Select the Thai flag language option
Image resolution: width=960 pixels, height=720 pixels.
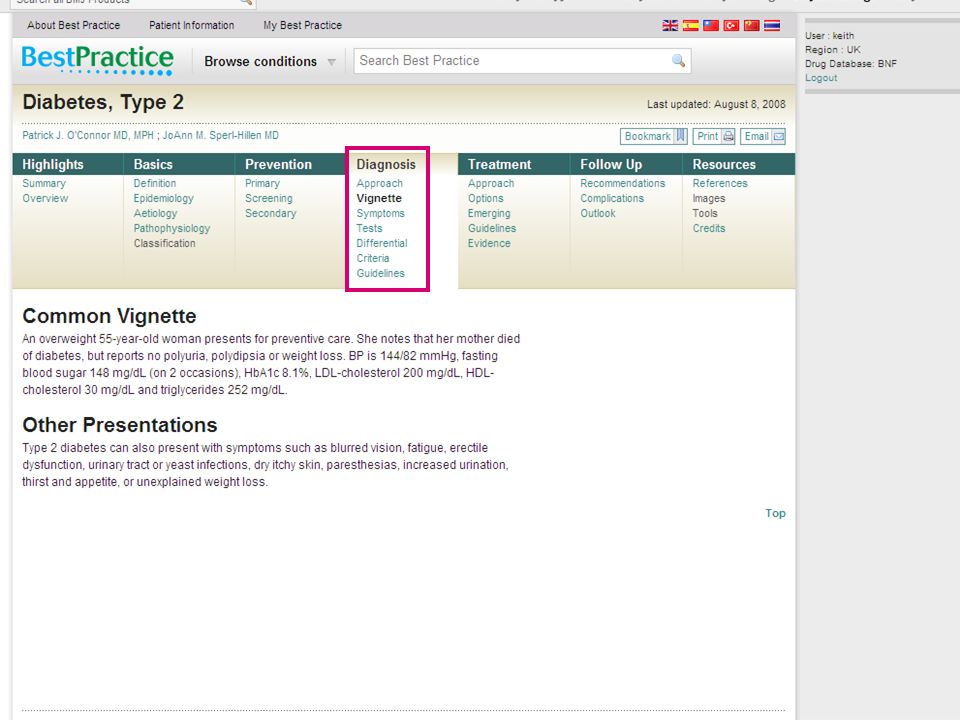(772, 25)
